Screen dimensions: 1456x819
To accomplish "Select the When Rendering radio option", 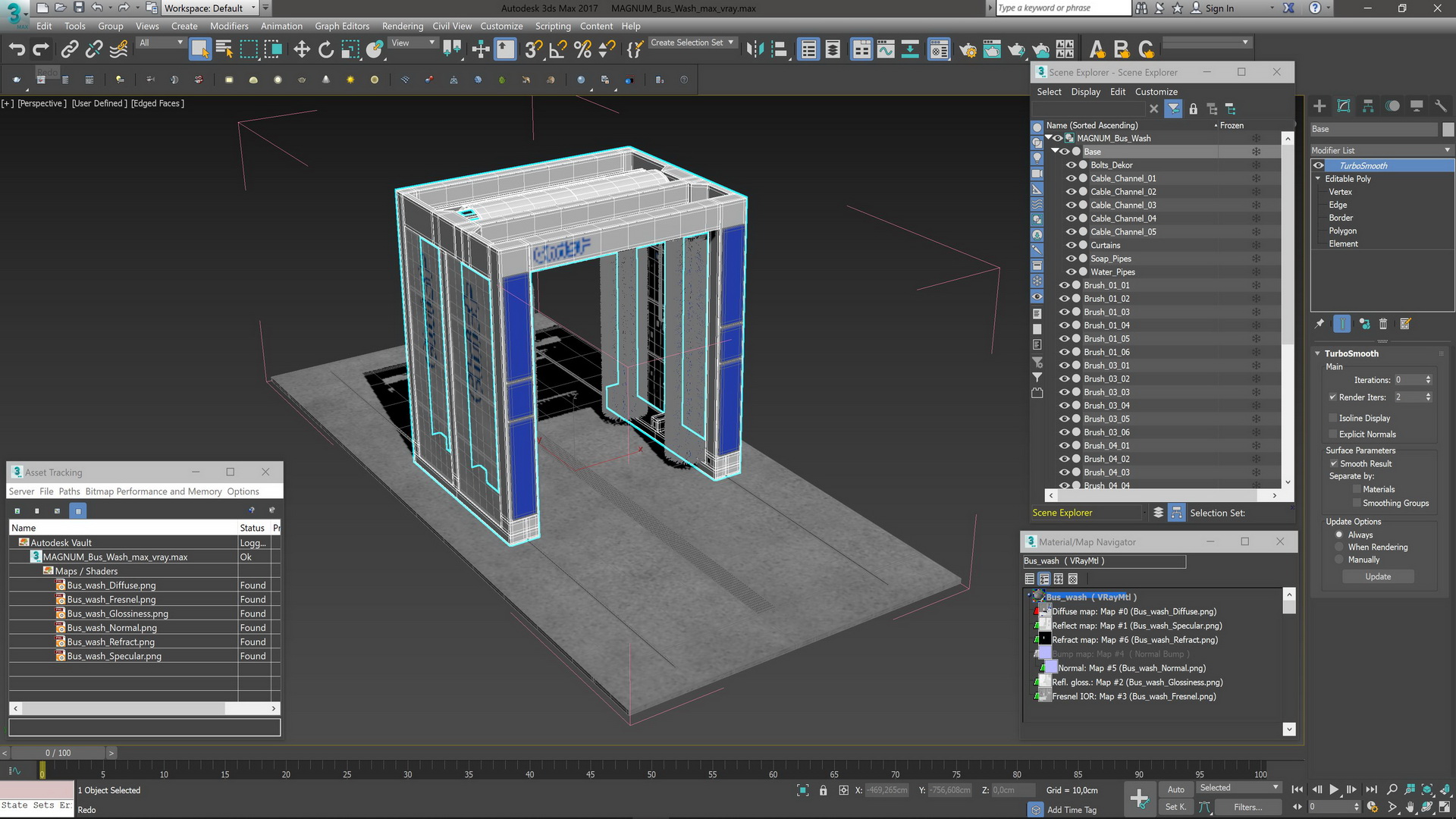I will click(x=1339, y=547).
